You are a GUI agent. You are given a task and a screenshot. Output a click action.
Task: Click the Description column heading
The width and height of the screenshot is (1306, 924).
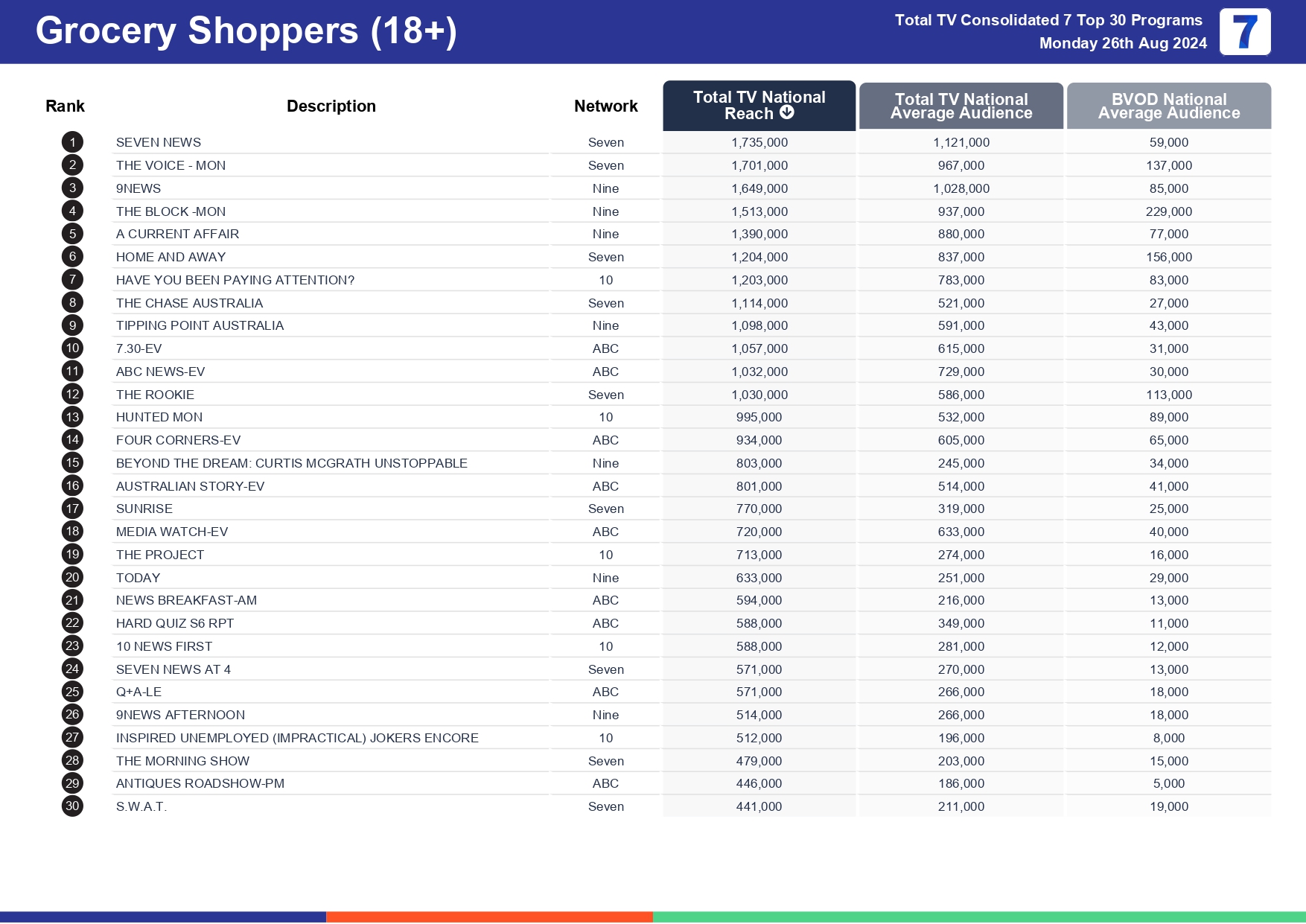(331, 106)
